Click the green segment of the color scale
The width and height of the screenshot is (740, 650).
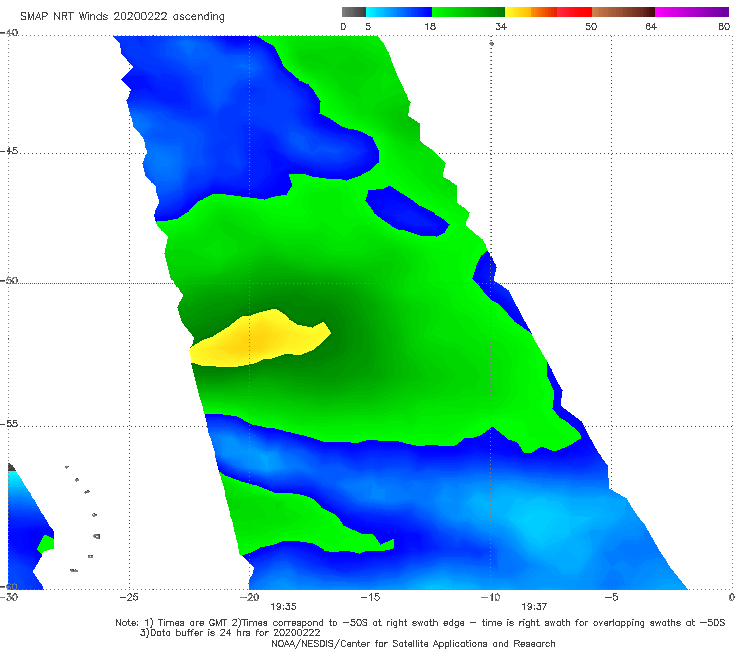point(468,12)
